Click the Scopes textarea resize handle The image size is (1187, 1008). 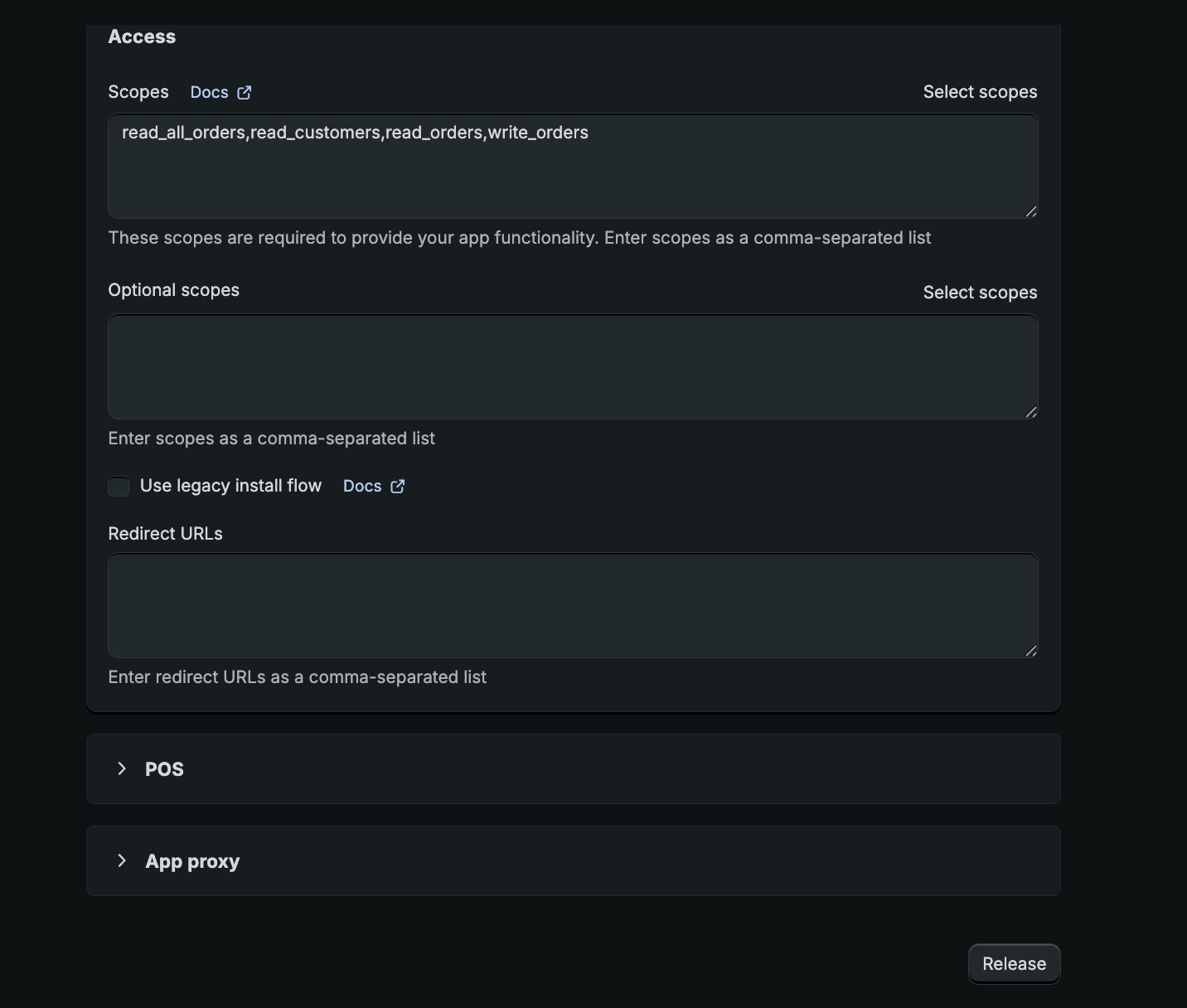point(1030,211)
